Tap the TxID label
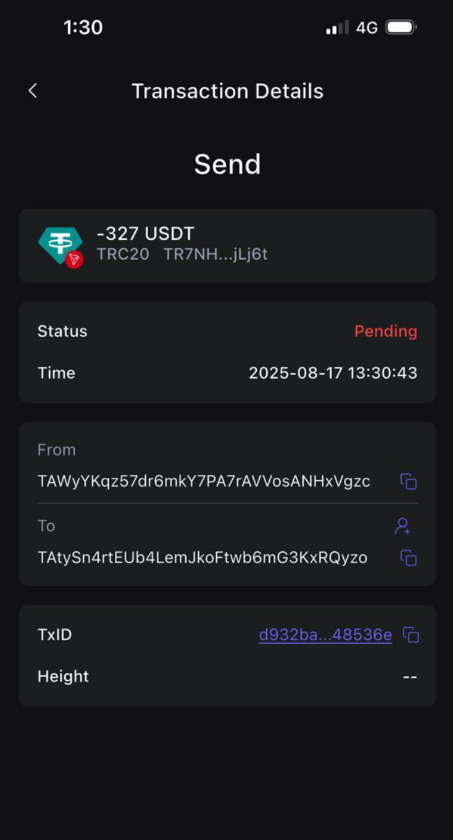This screenshot has height=840, width=453. pyautogui.click(x=55, y=635)
